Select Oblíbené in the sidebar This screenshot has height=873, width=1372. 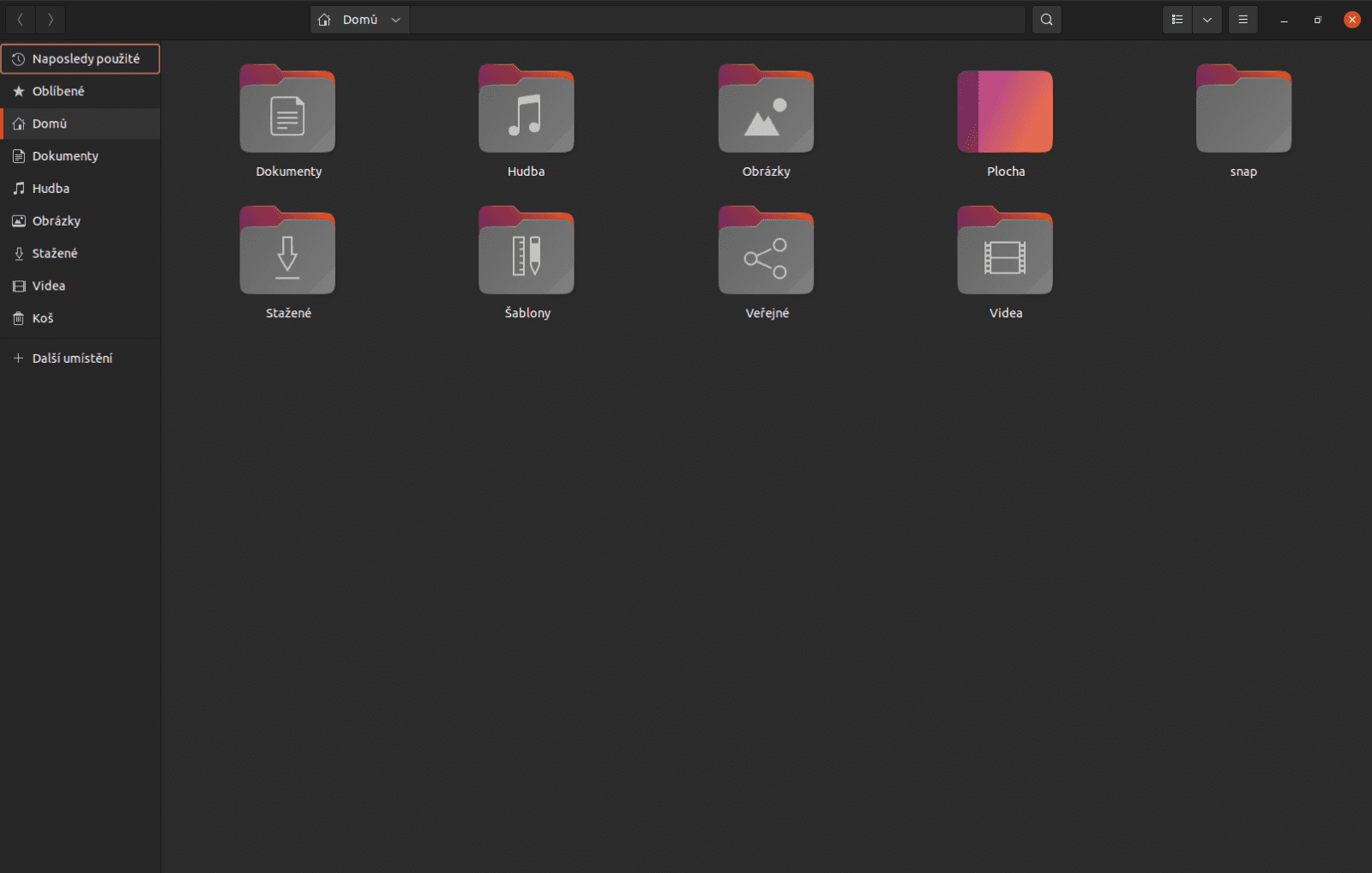pyautogui.click(x=57, y=91)
